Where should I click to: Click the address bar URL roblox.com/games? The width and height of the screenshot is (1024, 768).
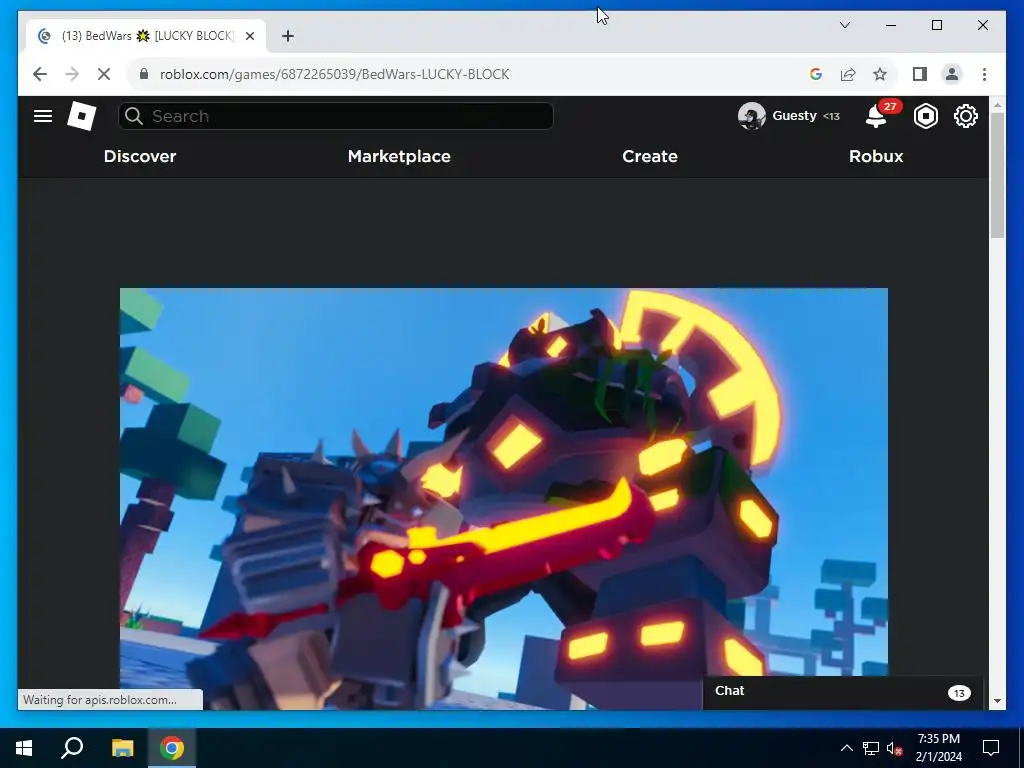(x=334, y=74)
